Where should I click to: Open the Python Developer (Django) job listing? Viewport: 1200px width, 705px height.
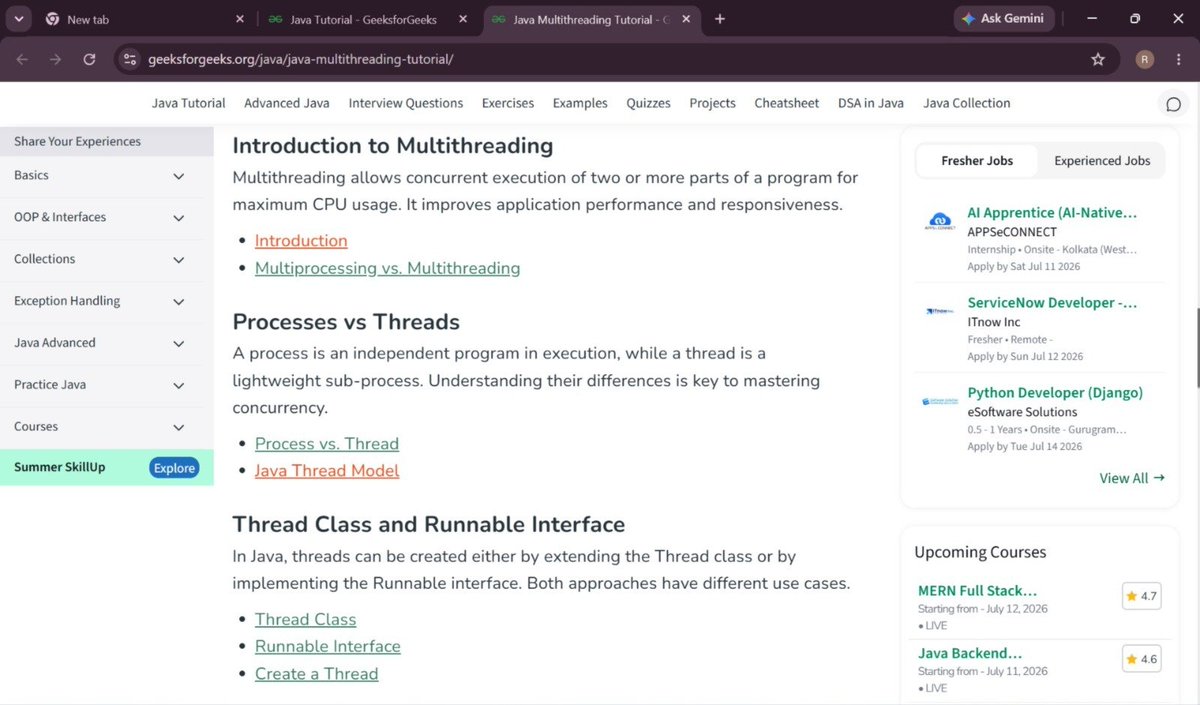pos(1055,393)
